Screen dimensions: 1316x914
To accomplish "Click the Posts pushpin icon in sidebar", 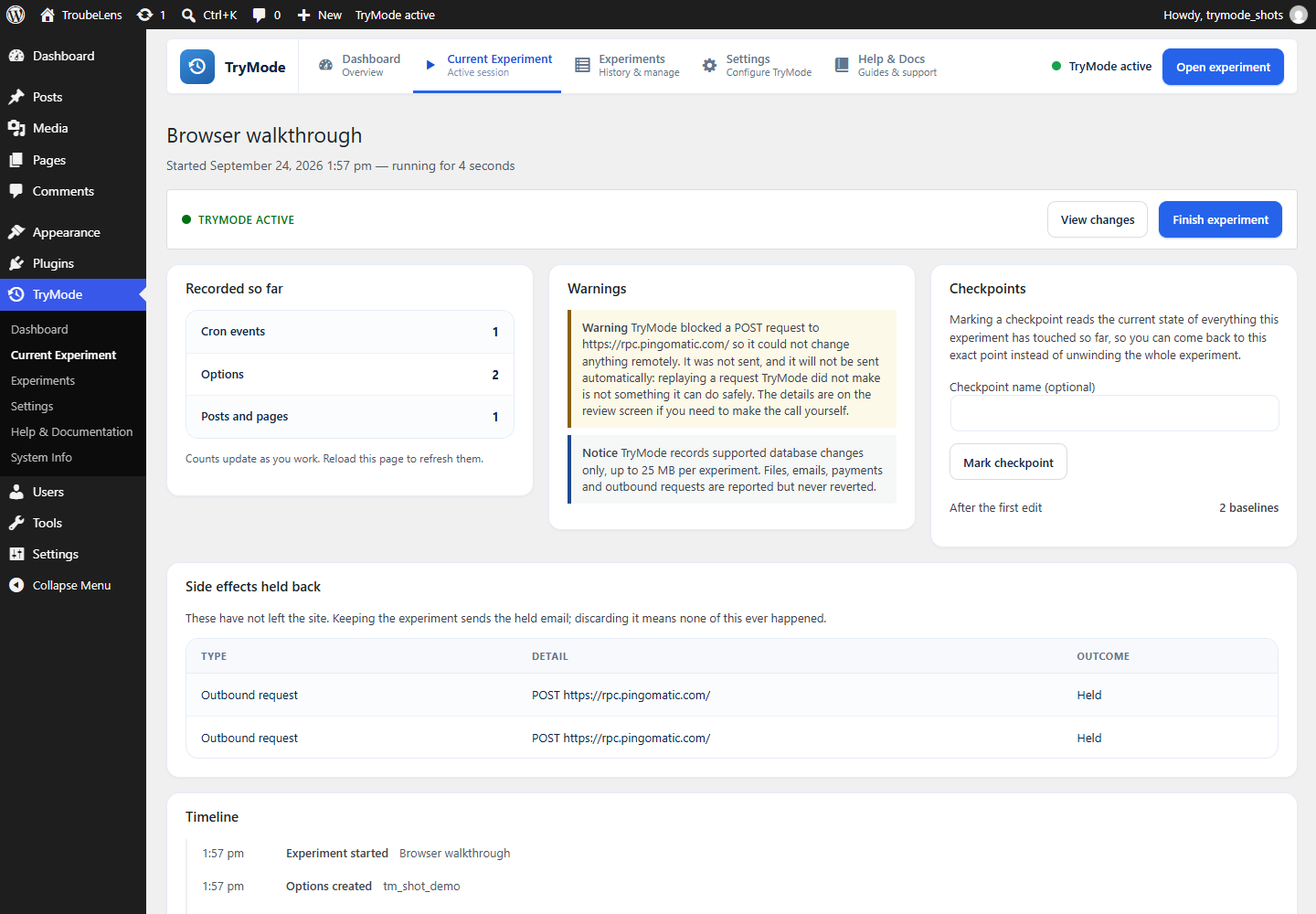I will [16, 97].
